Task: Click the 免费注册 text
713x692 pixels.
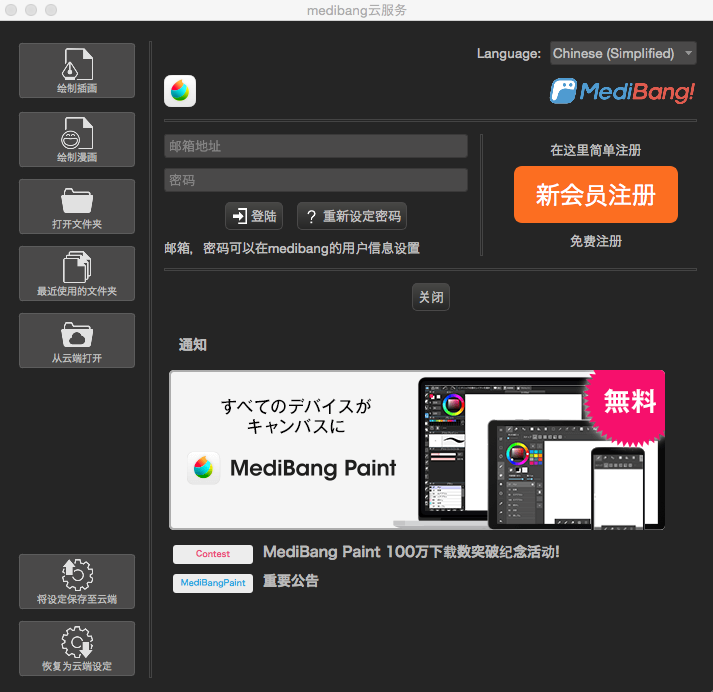Action: point(596,241)
